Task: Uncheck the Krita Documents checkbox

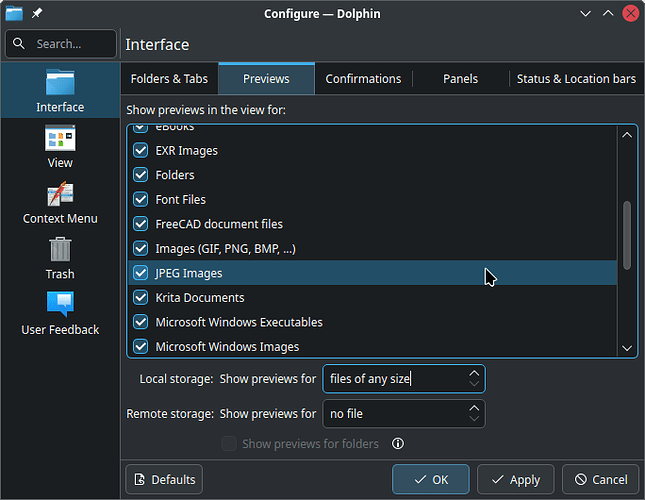Action: coord(141,298)
